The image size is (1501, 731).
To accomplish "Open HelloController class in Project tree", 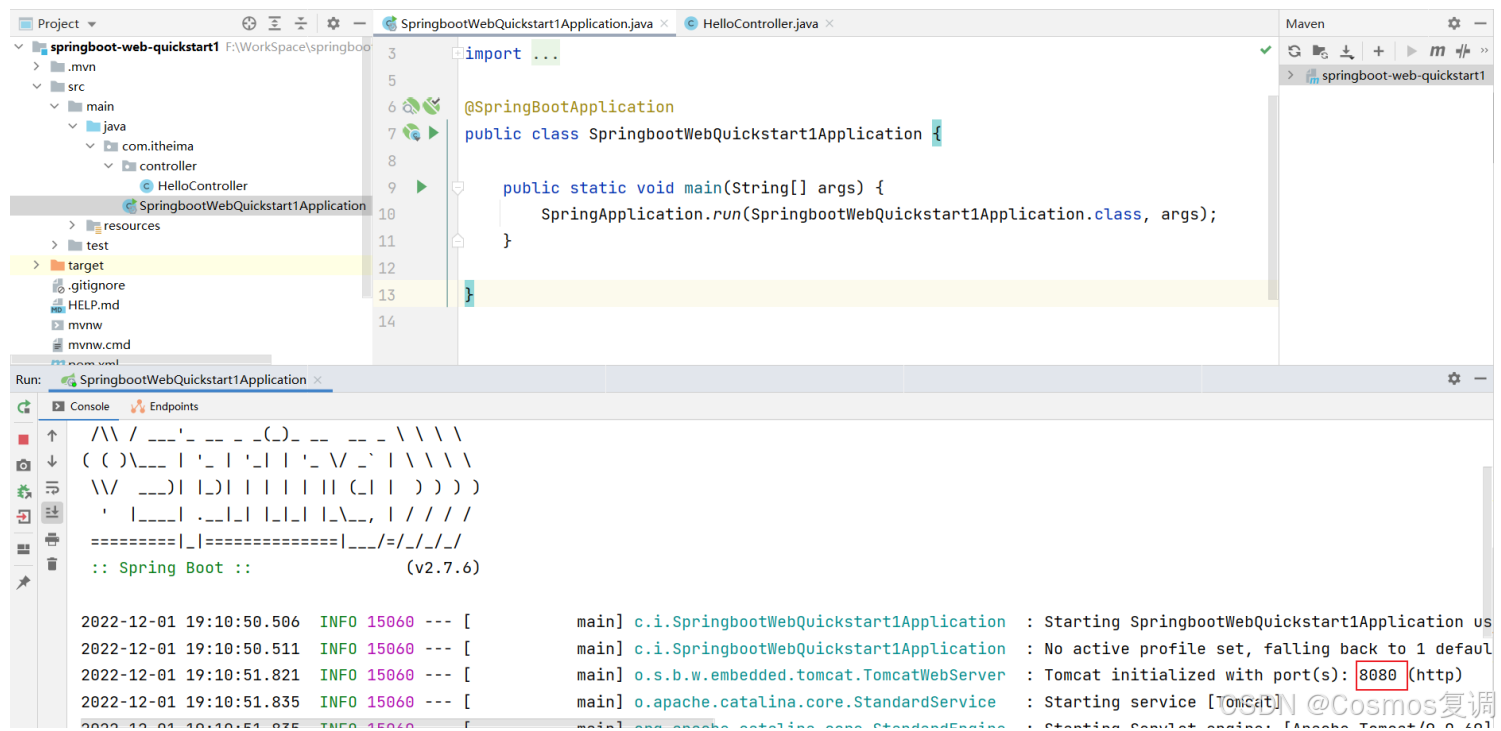I will click(x=194, y=186).
